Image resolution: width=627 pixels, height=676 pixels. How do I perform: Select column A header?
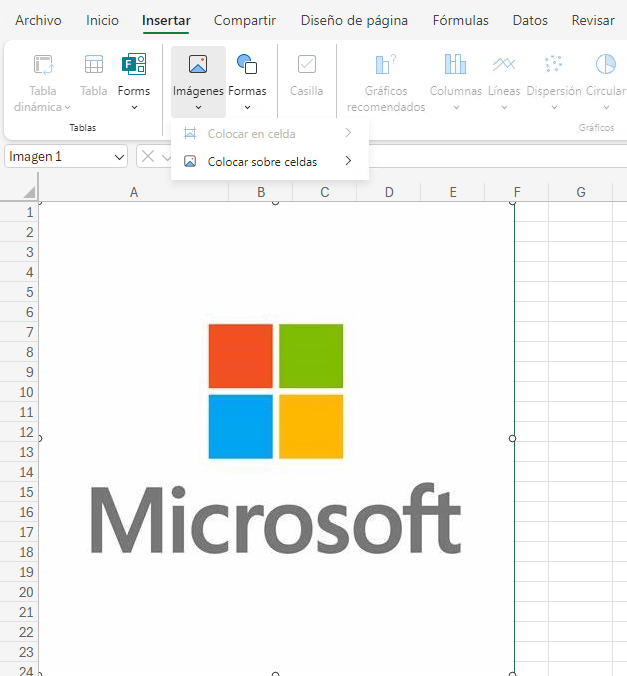(x=134, y=192)
